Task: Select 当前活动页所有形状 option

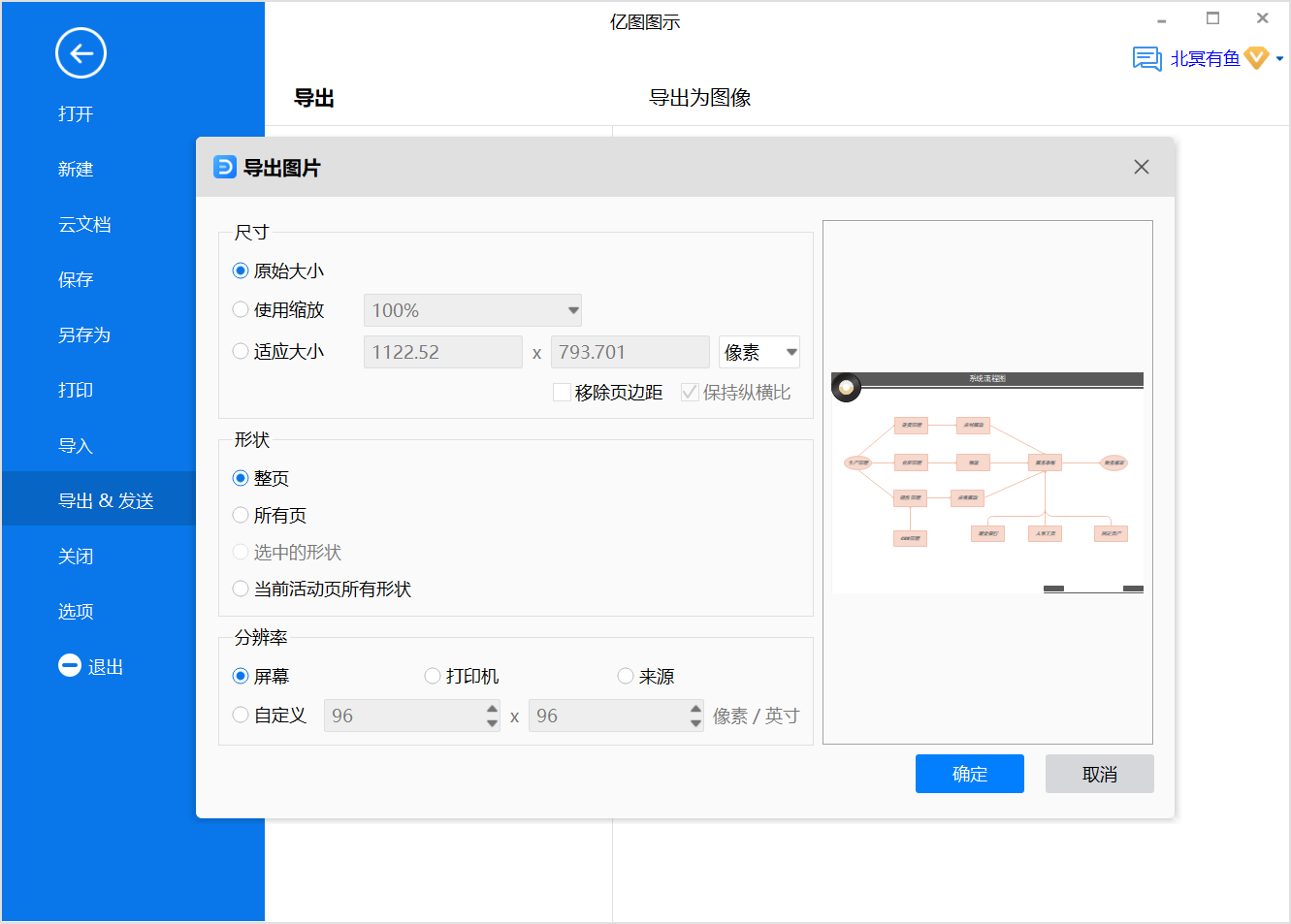Action: tap(241, 589)
